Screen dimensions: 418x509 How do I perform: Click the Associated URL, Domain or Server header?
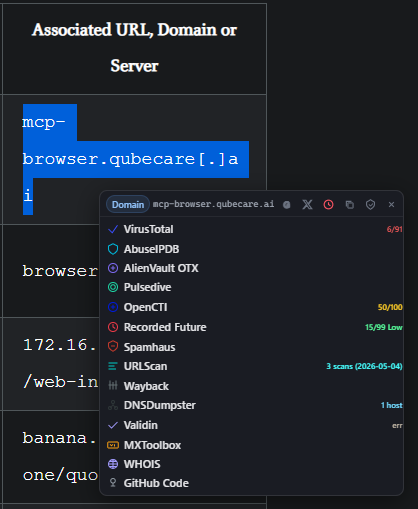135,48
